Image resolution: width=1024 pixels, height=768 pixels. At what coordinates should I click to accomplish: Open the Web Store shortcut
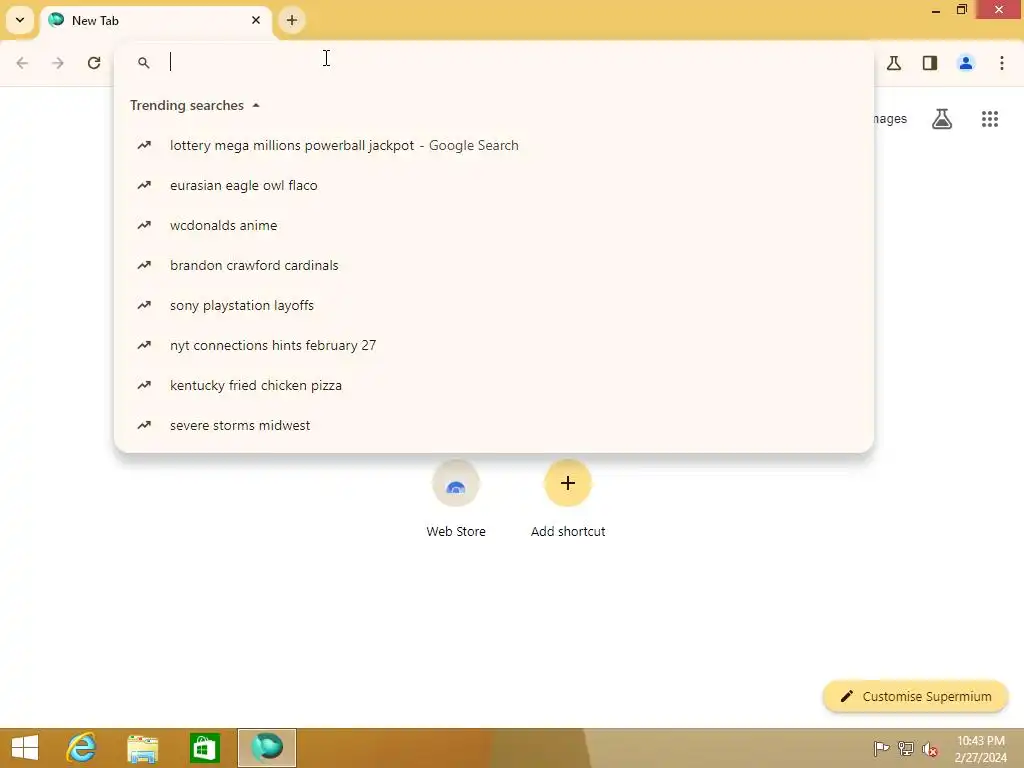click(456, 499)
